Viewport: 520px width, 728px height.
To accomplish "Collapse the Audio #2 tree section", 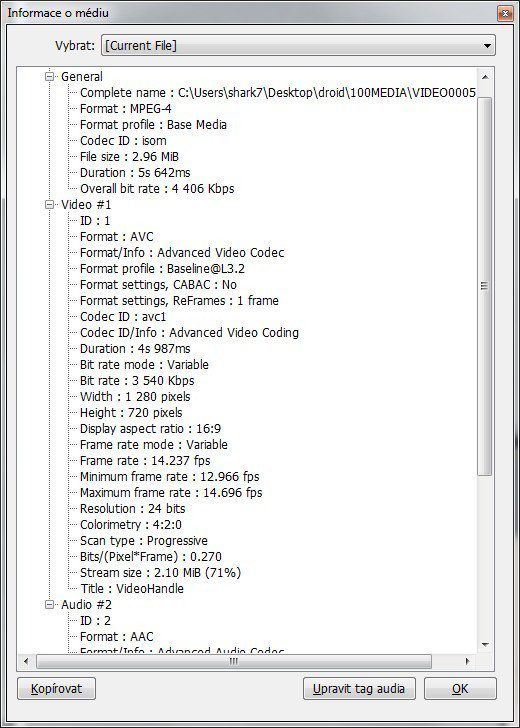I will click(x=50, y=605).
